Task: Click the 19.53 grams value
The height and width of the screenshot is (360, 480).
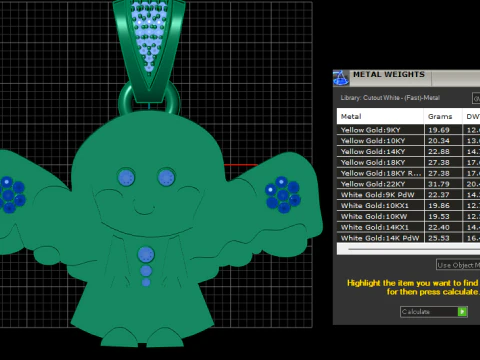Action: coord(439,216)
